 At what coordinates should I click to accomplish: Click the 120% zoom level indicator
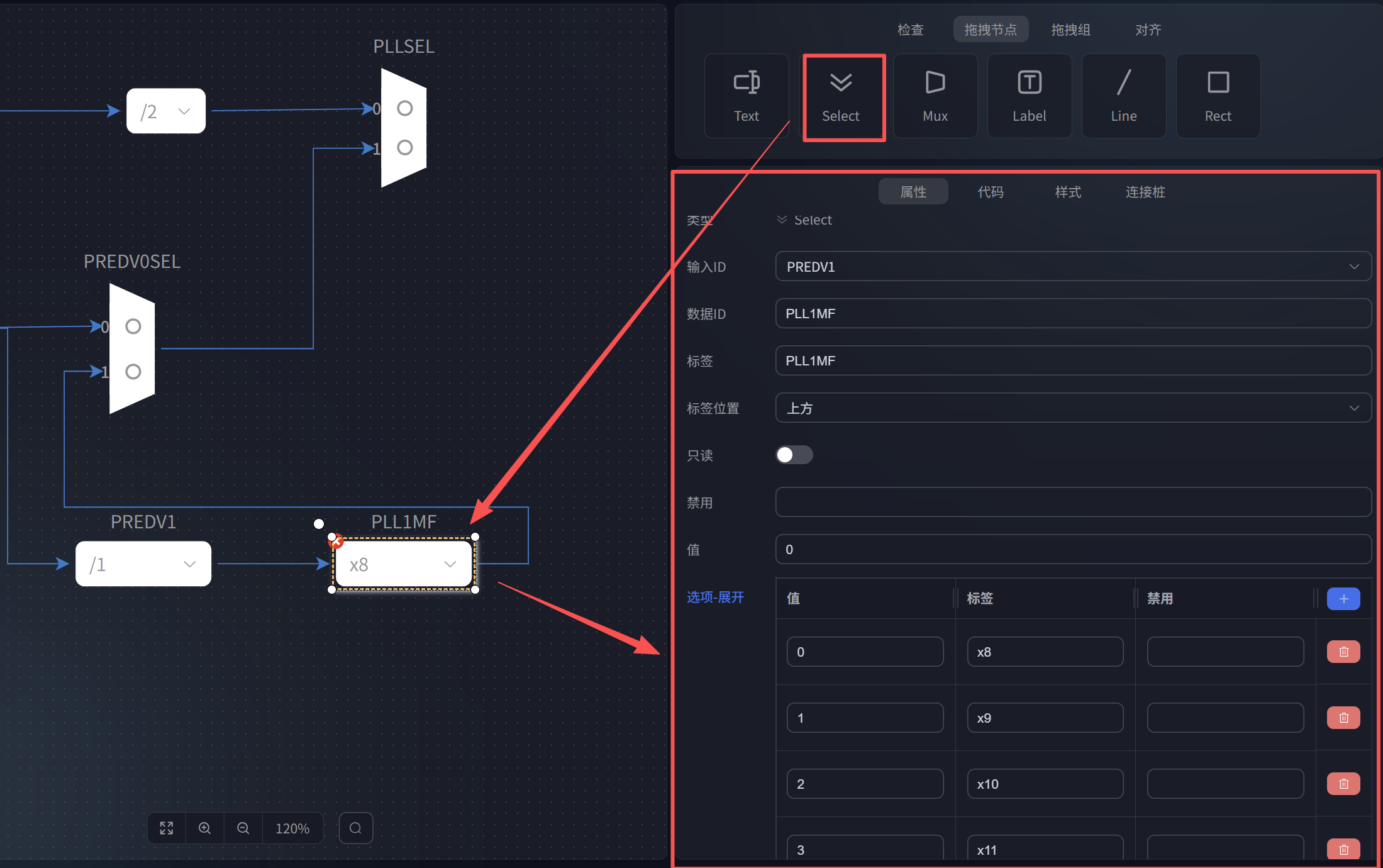tap(292, 828)
